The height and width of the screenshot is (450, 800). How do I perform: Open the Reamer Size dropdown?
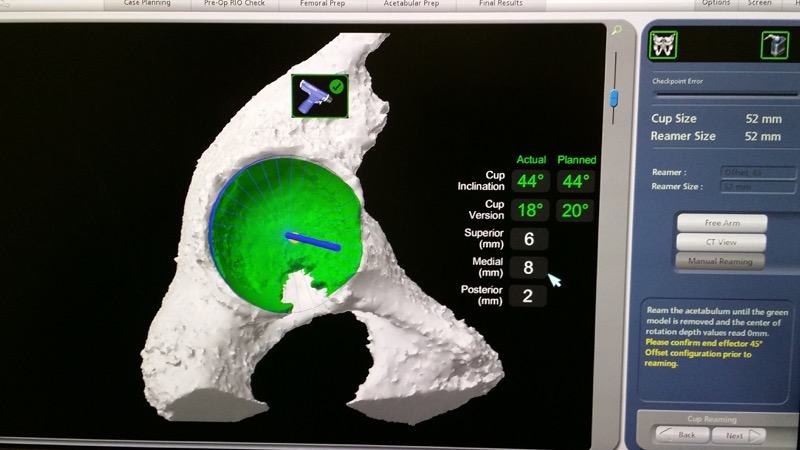click(x=759, y=187)
